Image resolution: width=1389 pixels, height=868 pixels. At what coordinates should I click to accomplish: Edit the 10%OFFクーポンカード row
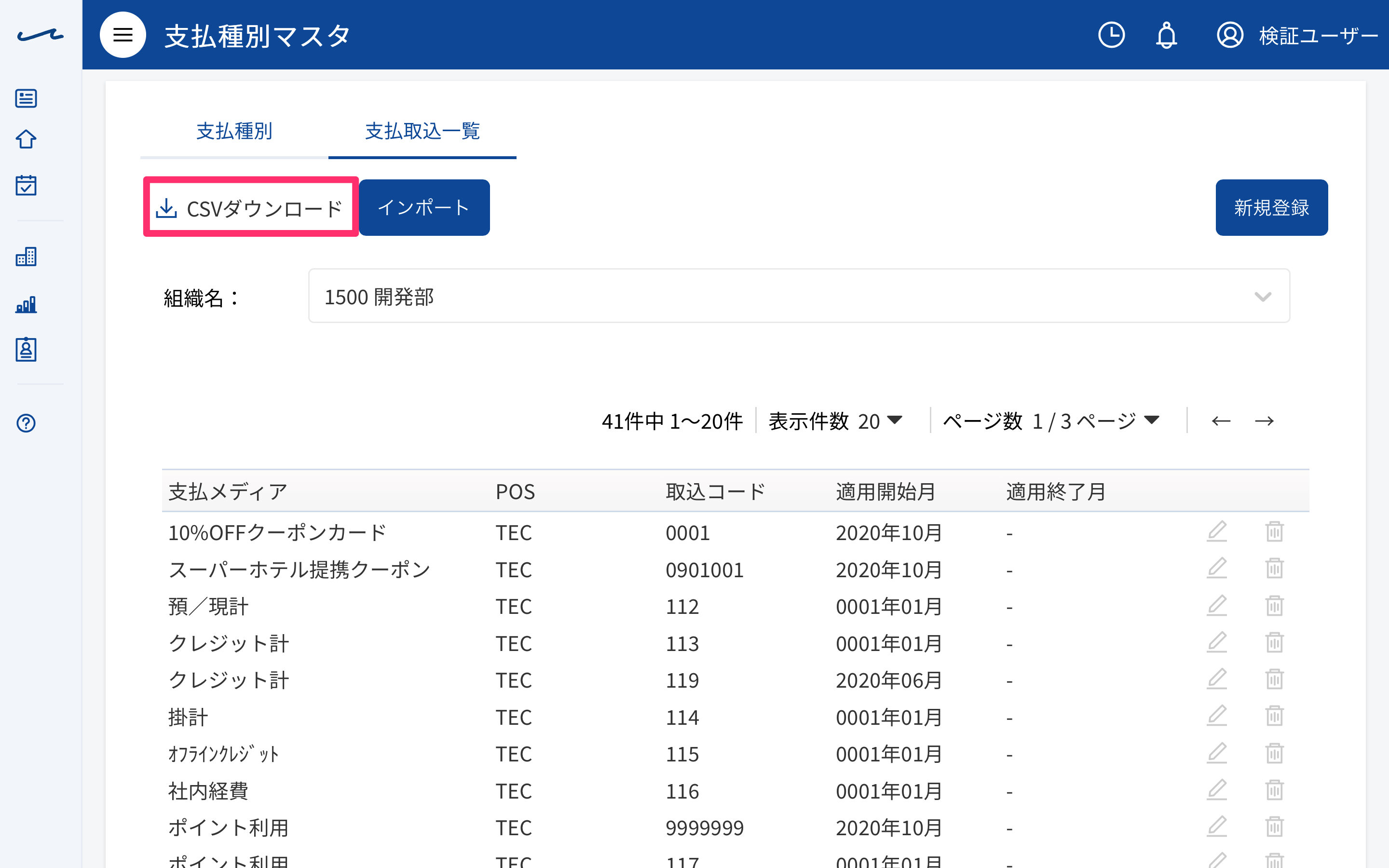point(1216,531)
